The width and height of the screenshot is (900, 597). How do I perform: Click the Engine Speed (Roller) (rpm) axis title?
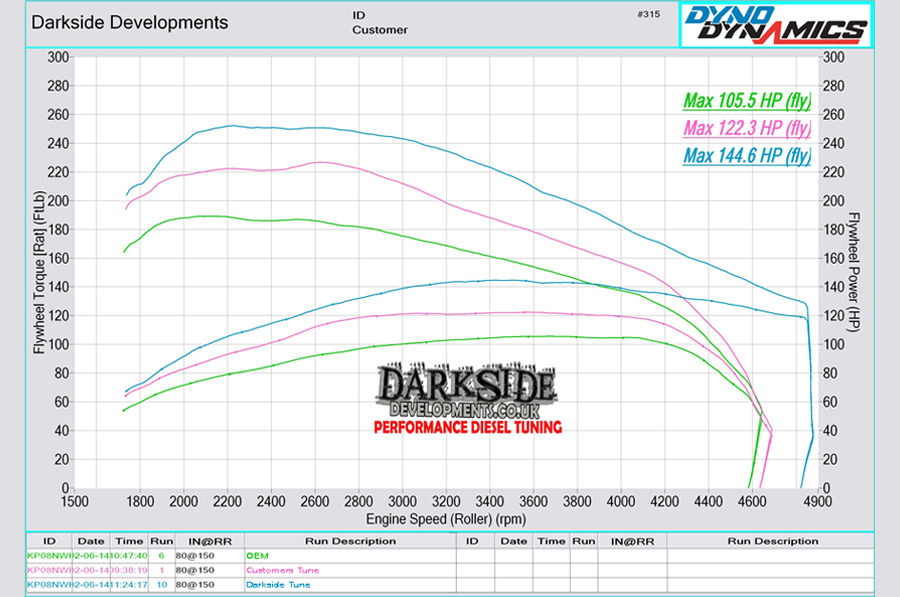tap(446, 519)
